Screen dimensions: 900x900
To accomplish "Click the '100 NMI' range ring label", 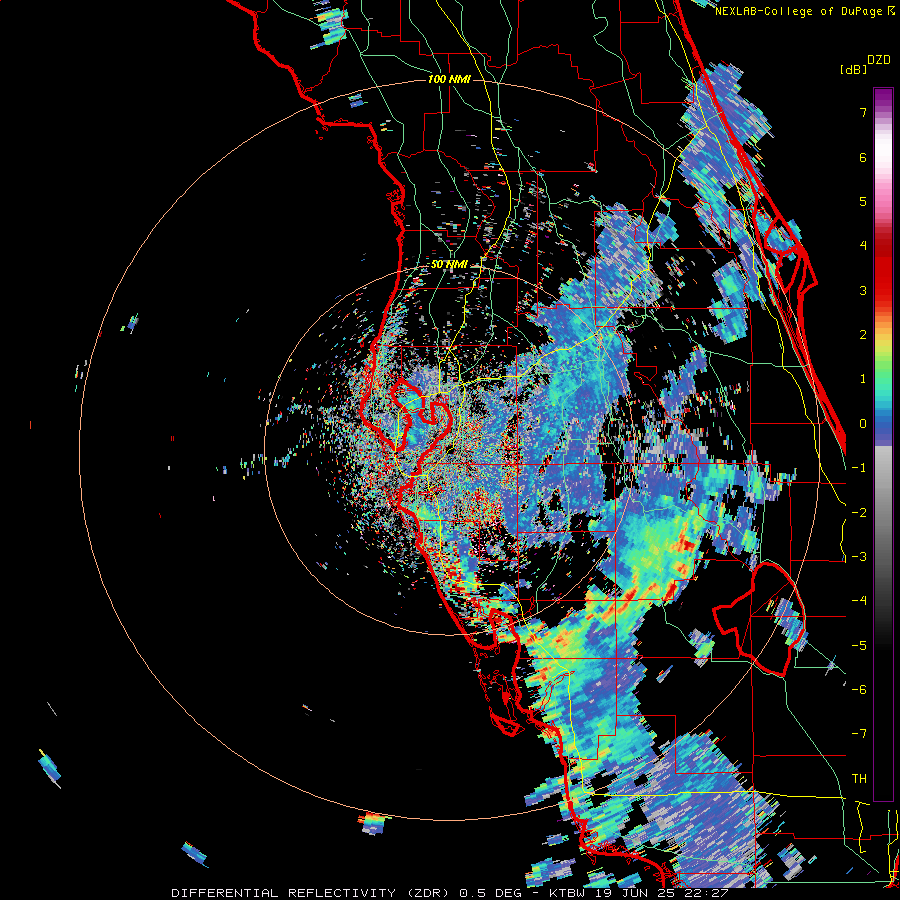I will 449,79.
